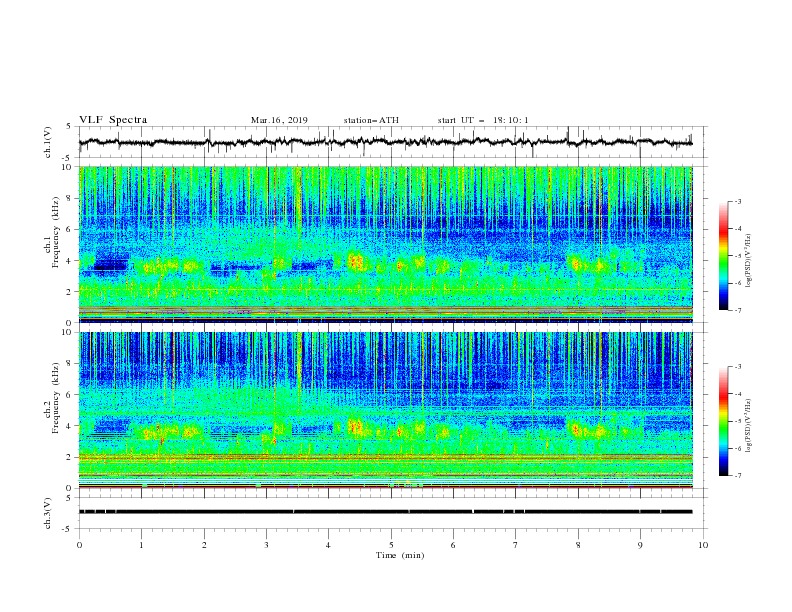Click the "Time (min)" axis title

(x=400, y=555)
